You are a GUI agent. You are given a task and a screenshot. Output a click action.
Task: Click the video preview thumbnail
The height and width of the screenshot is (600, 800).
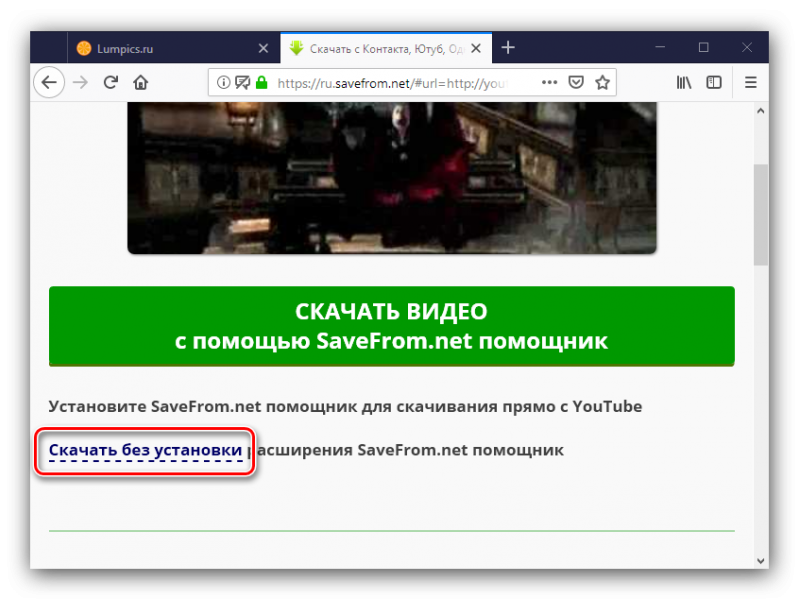[392, 178]
